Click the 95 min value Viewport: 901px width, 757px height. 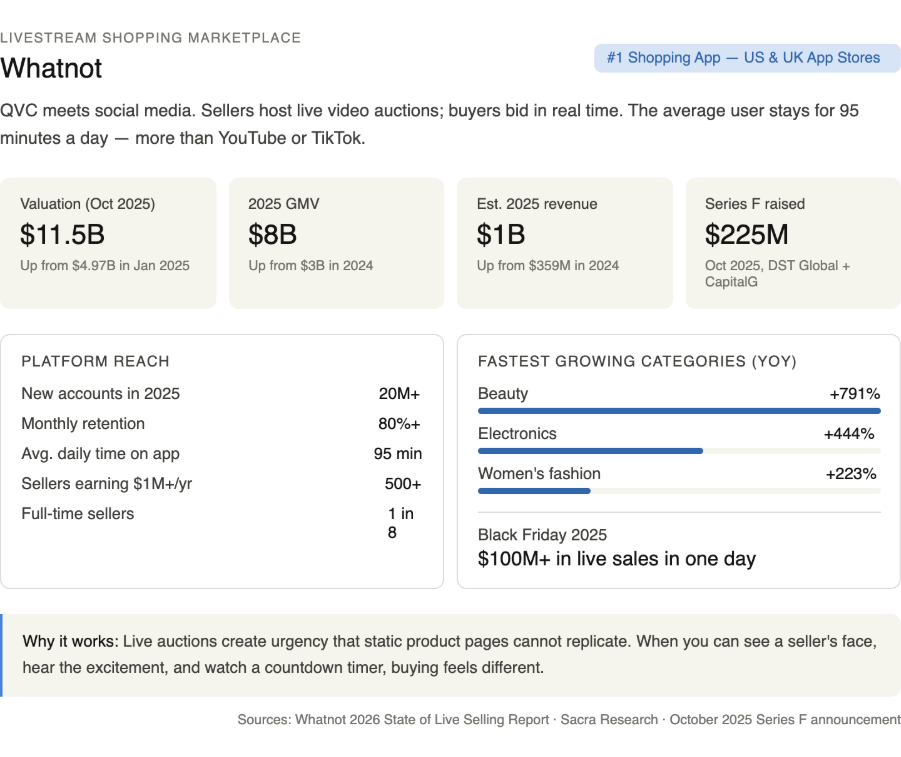398,454
